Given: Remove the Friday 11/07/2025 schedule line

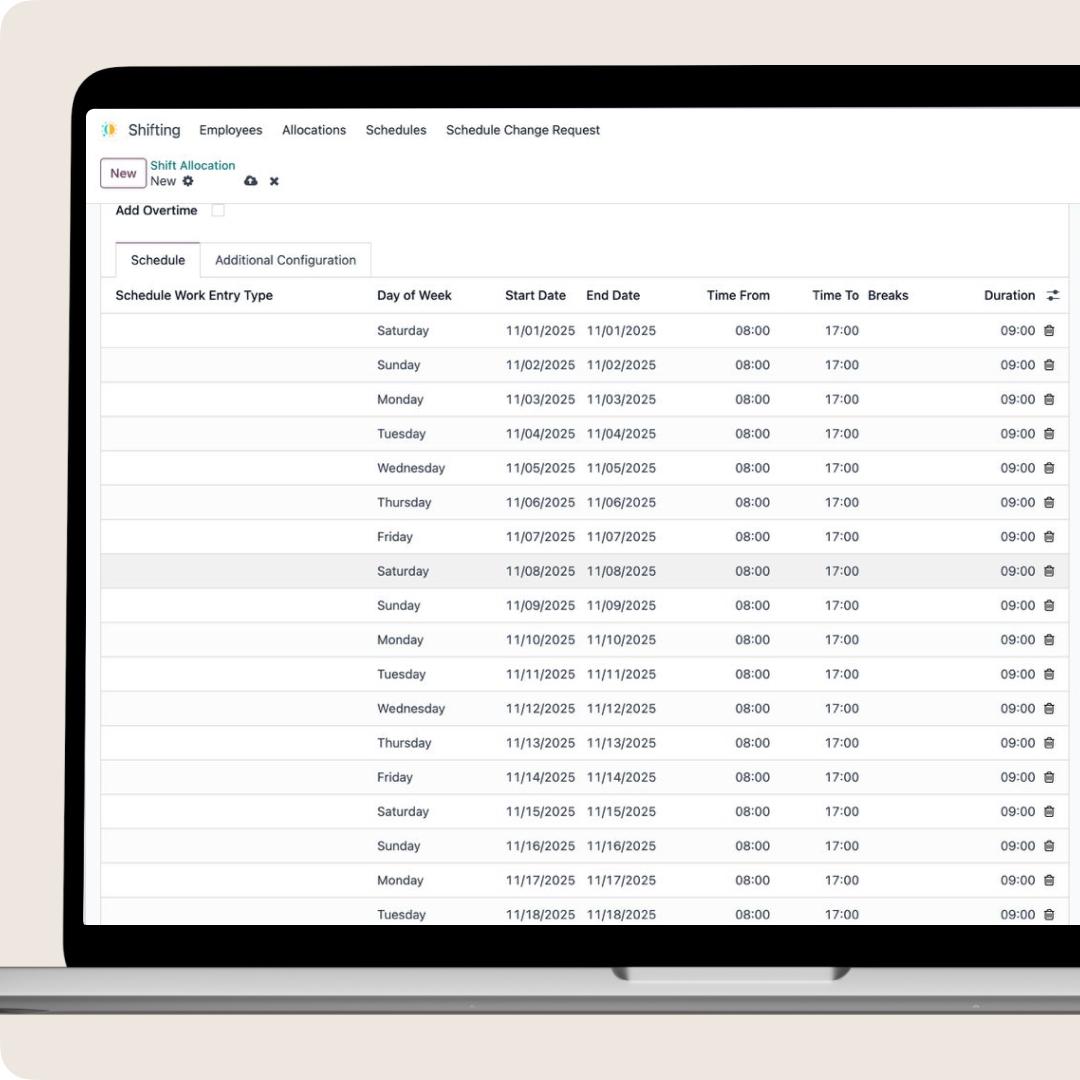Looking at the screenshot, I should [1049, 537].
